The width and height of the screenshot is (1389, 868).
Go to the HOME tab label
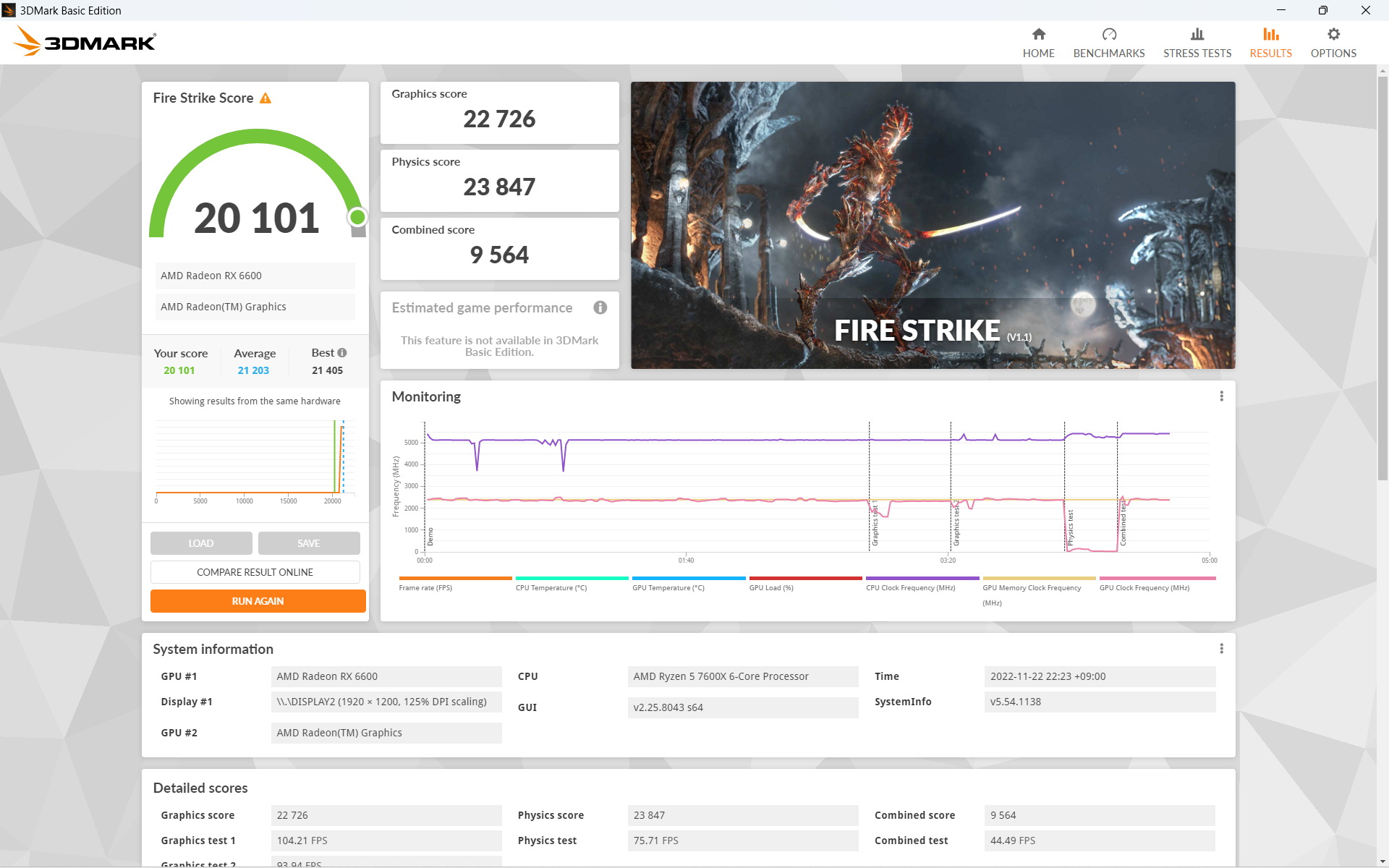[1038, 54]
